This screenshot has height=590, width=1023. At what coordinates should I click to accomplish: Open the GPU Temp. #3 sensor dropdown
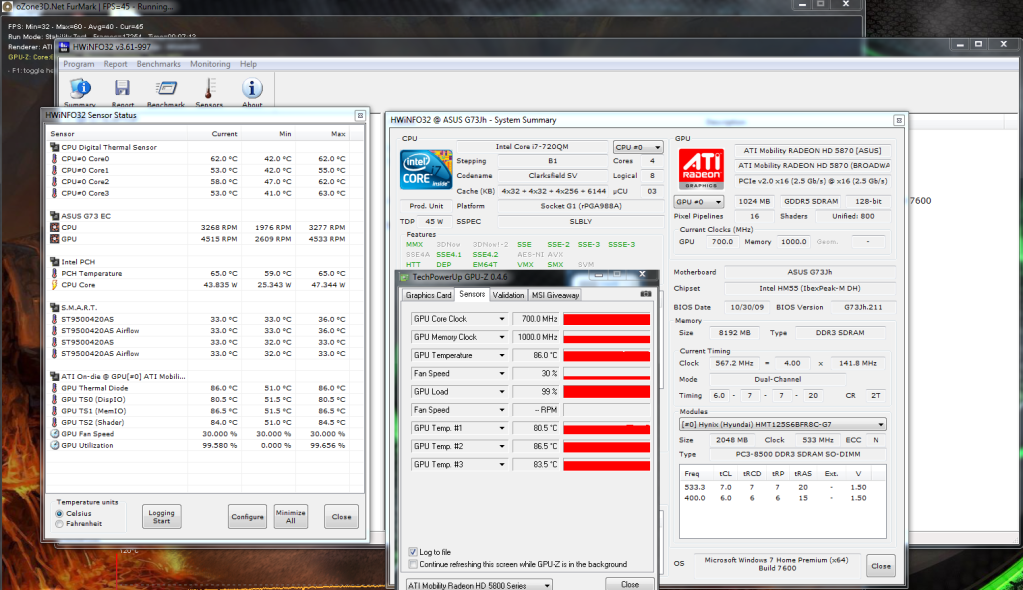(502, 465)
